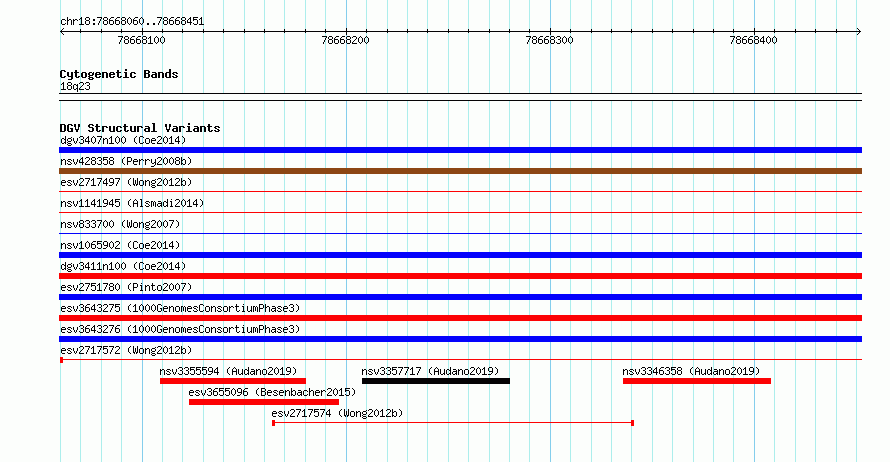Select the 18q23 band label
The height and width of the screenshot is (462, 890).
(75, 87)
